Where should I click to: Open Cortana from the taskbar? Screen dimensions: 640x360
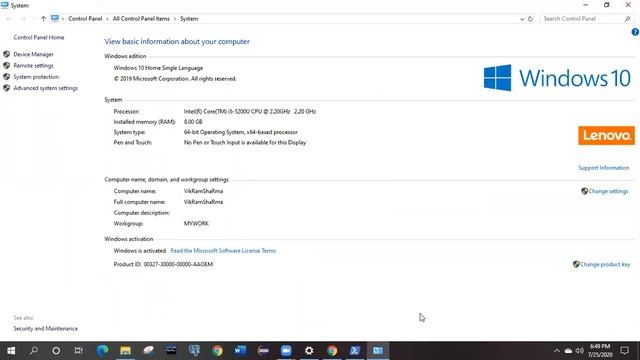pos(56,351)
